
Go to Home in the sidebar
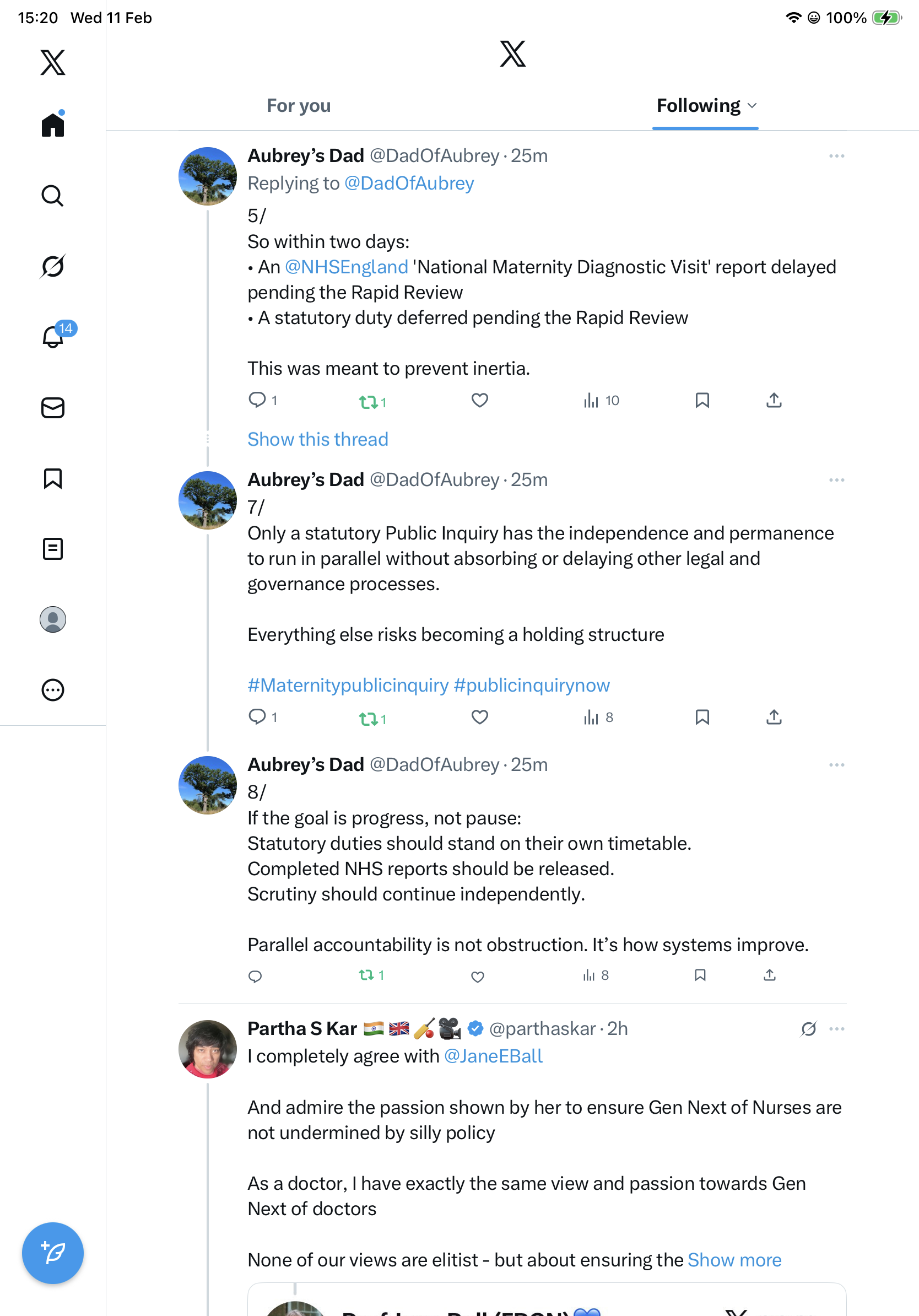pos(53,125)
